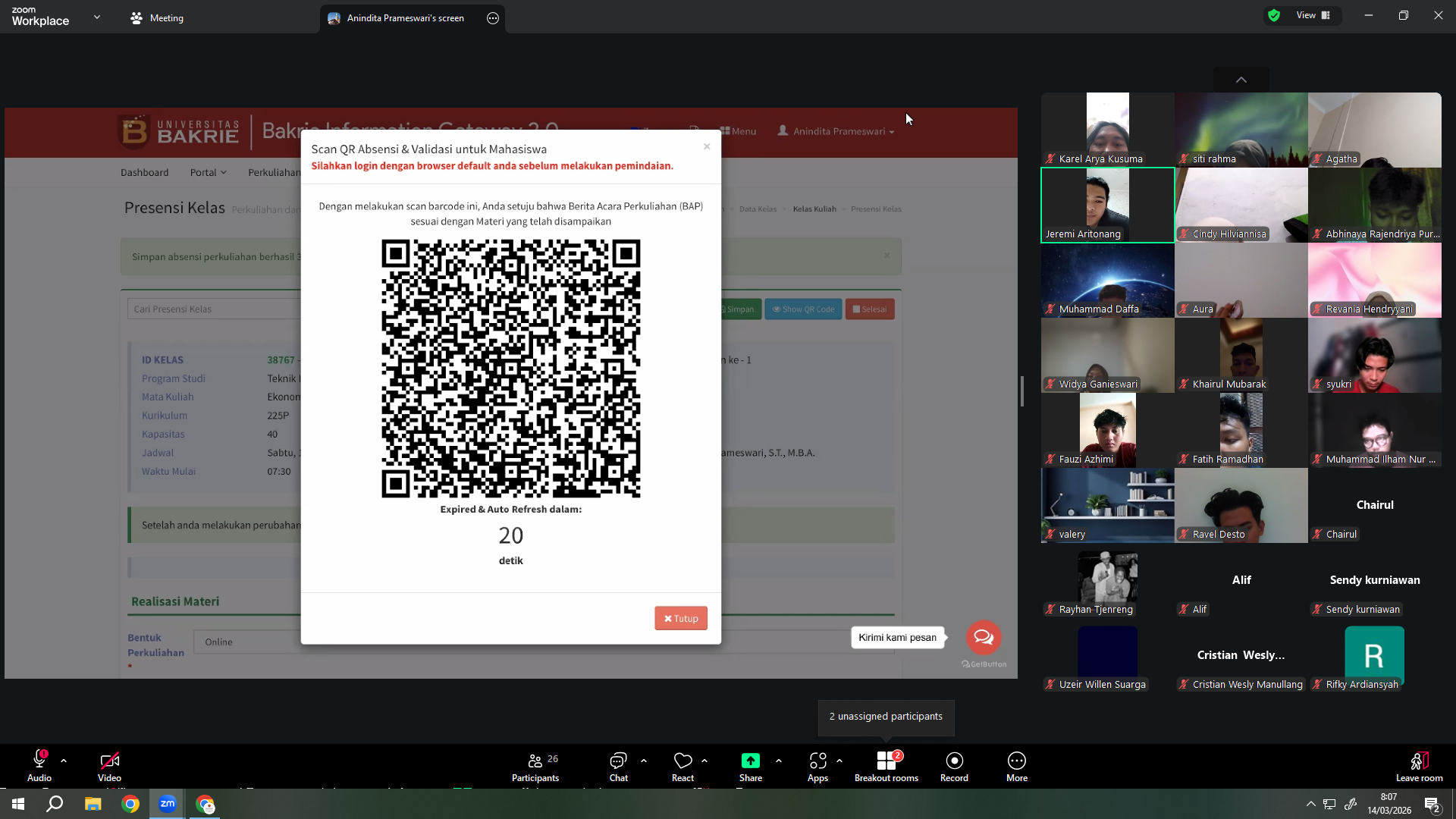The height and width of the screenshot is (819, 1456).
Task: Click the encryption shield icon
Action: pyautogui.click(x=1274, y=15)
